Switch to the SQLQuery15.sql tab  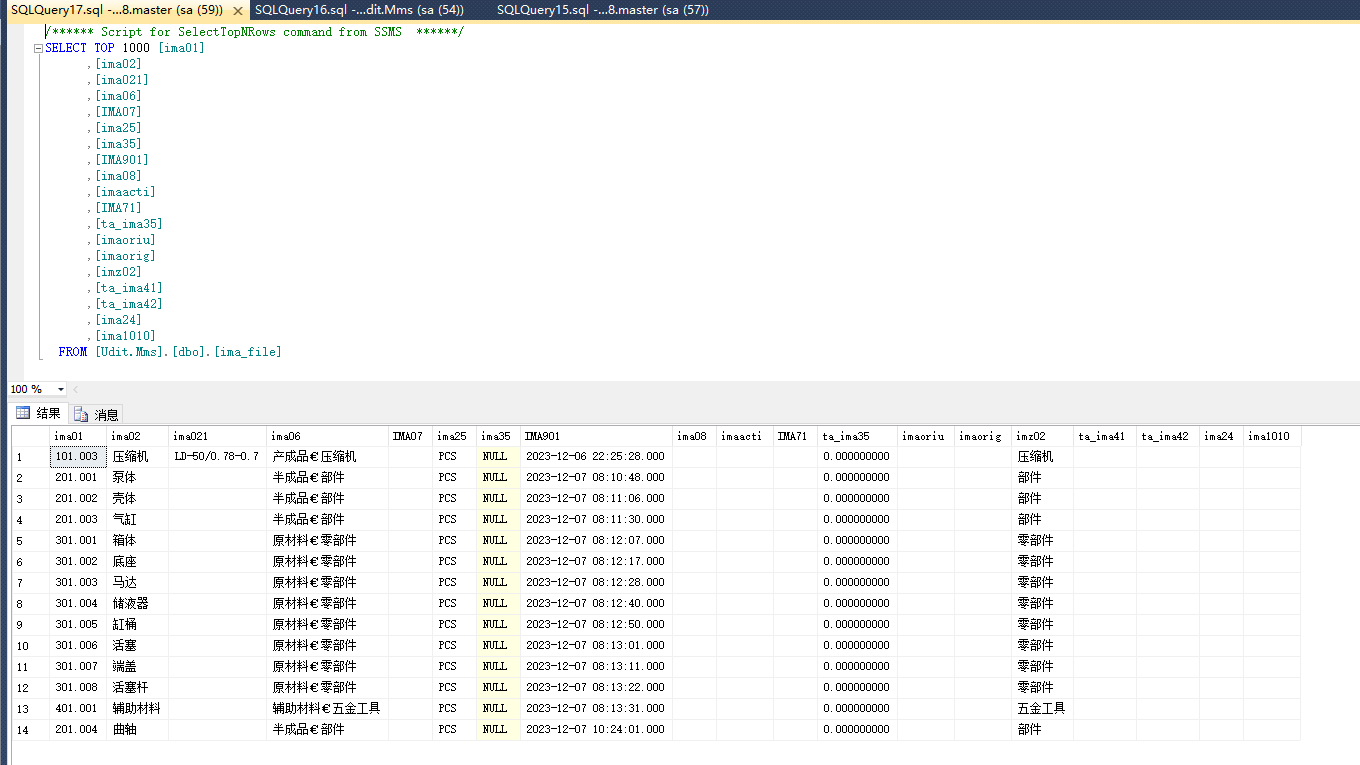coord(602,10)
